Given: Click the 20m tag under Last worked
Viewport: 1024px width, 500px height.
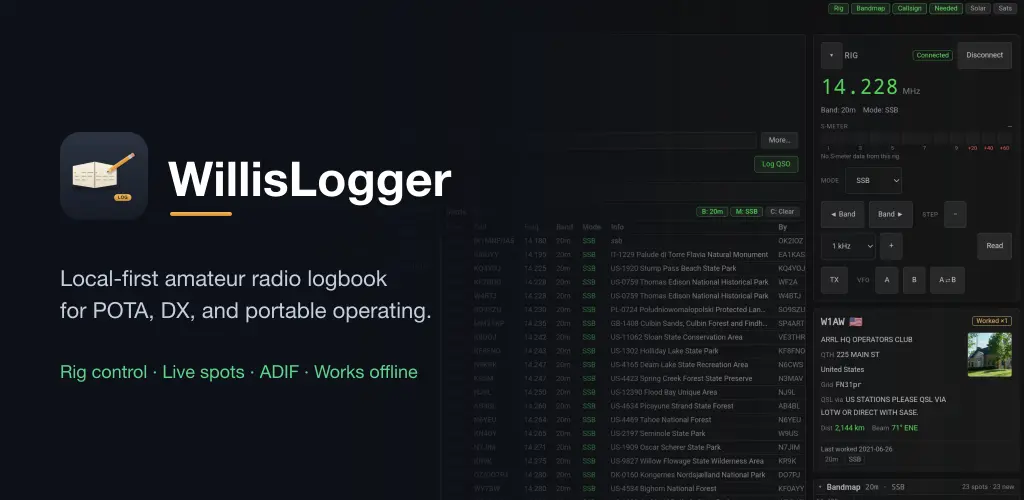Looking at the screenshot, I should click(831, 460).
